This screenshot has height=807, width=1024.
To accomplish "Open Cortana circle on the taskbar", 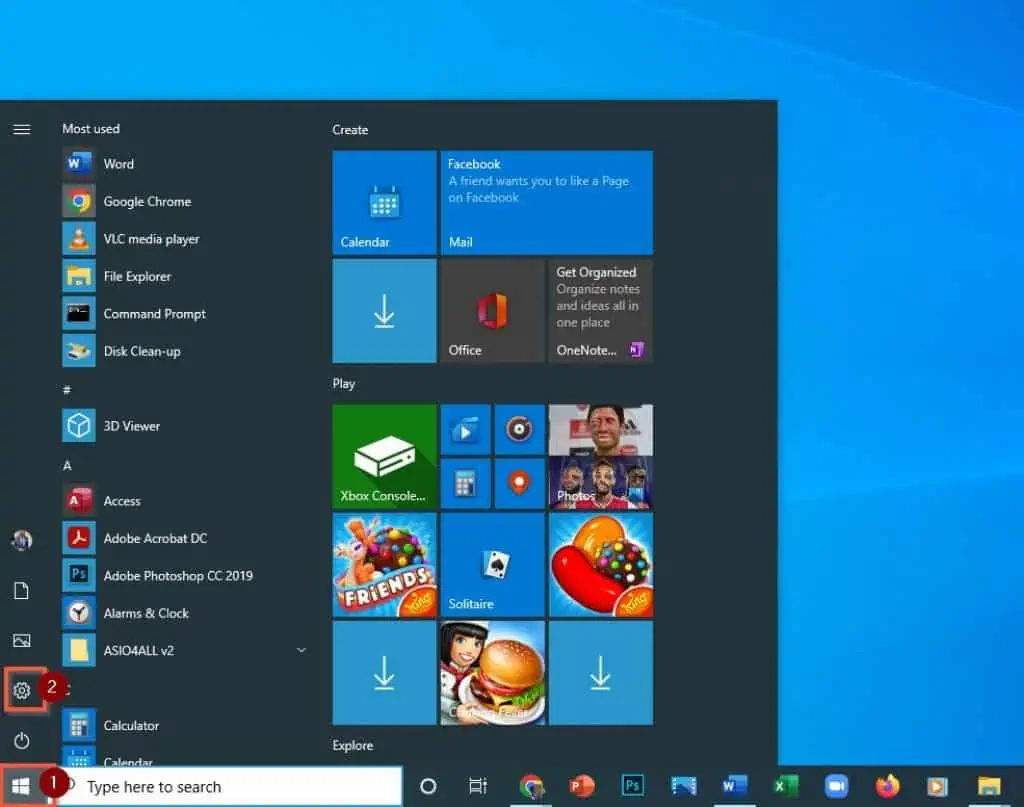I will [x=428, y=786].
